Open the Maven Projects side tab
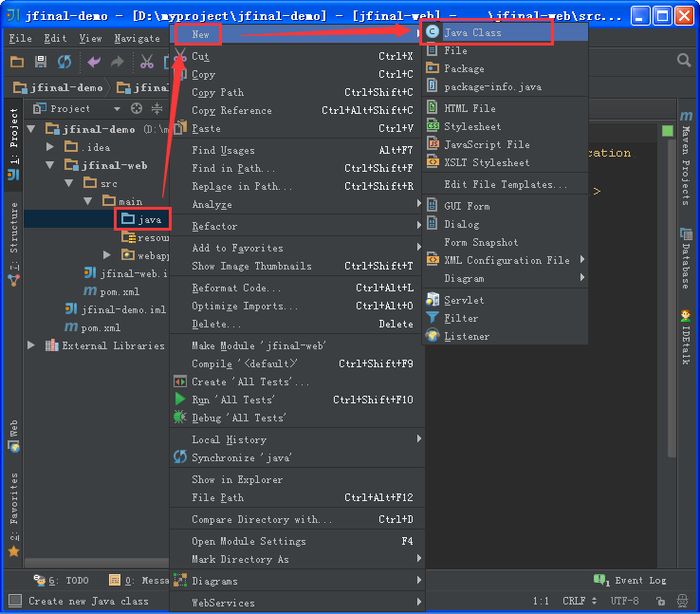Image resolution: width=700 pixels, height=614 pixels. pos(686,159)
